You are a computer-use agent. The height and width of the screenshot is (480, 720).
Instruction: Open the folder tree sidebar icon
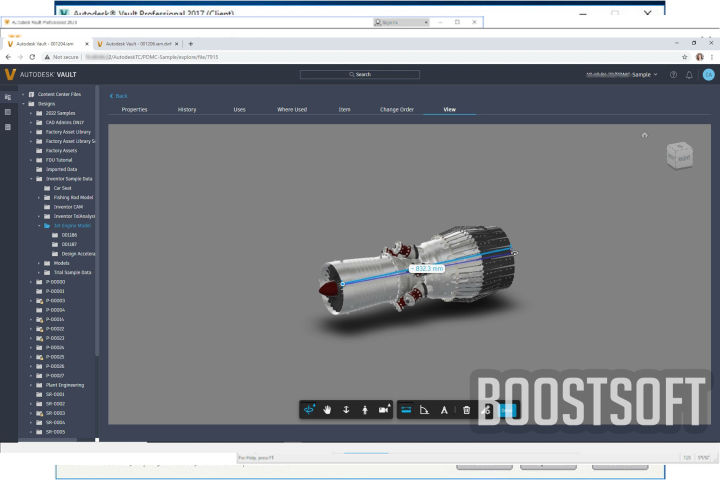[8, 97]
